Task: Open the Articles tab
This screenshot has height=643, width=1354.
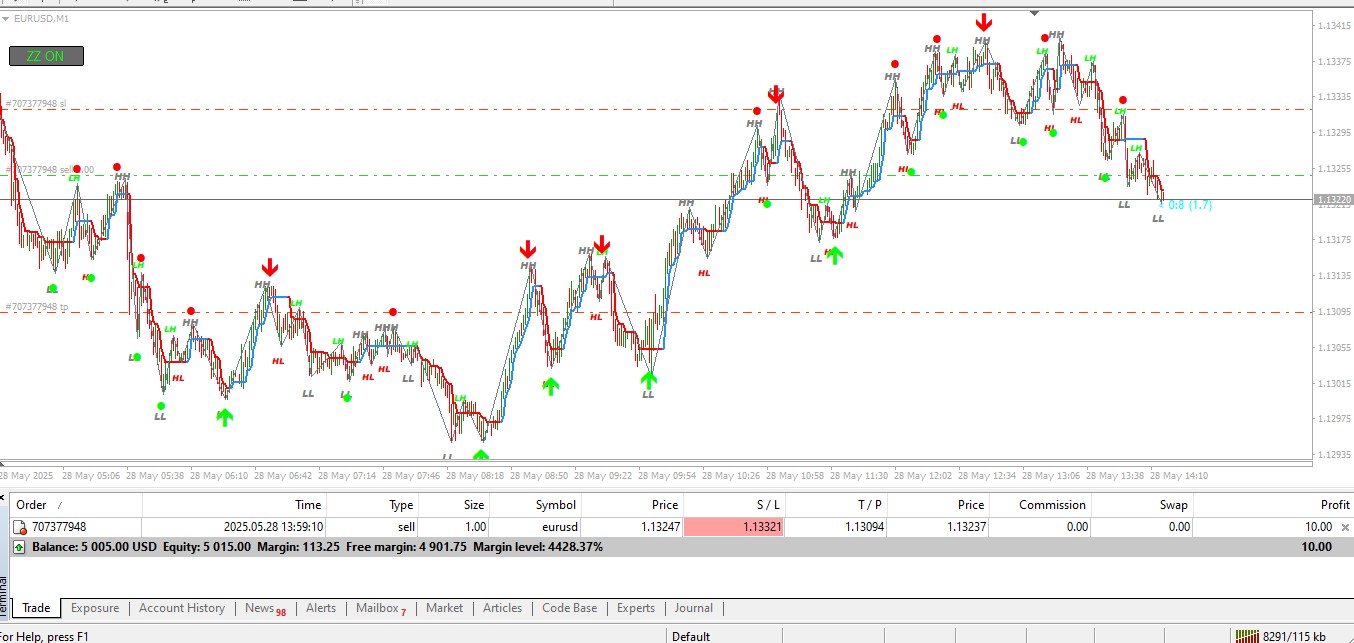Action: click(502, 608)
